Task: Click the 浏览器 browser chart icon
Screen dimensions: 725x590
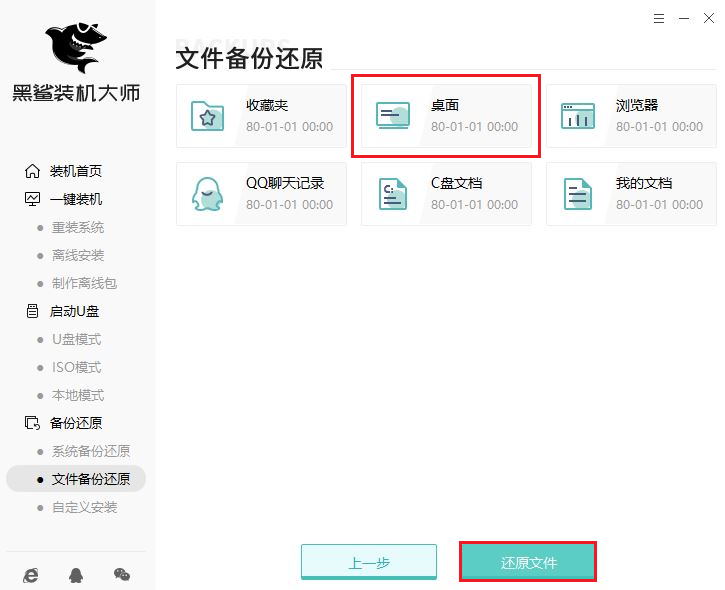Action: (x=578, y=116)
